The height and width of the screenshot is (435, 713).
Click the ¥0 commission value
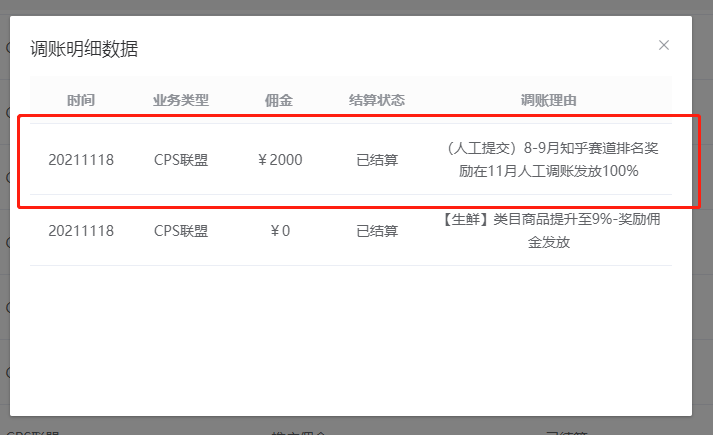[x=280, y=231]
